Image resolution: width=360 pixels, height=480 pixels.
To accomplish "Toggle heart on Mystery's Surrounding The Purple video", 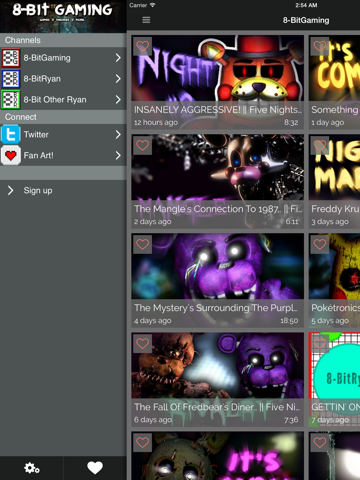I will pos(143,244).
